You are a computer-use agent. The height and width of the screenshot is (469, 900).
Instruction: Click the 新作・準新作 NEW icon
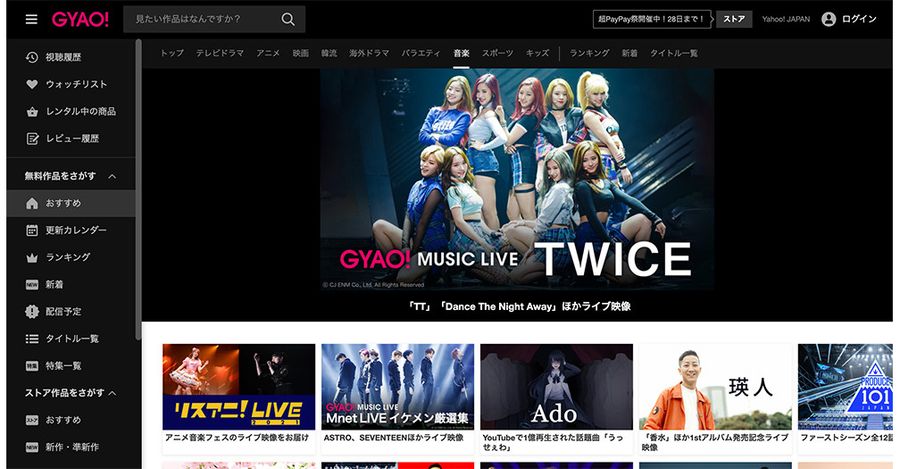point(32,447)
